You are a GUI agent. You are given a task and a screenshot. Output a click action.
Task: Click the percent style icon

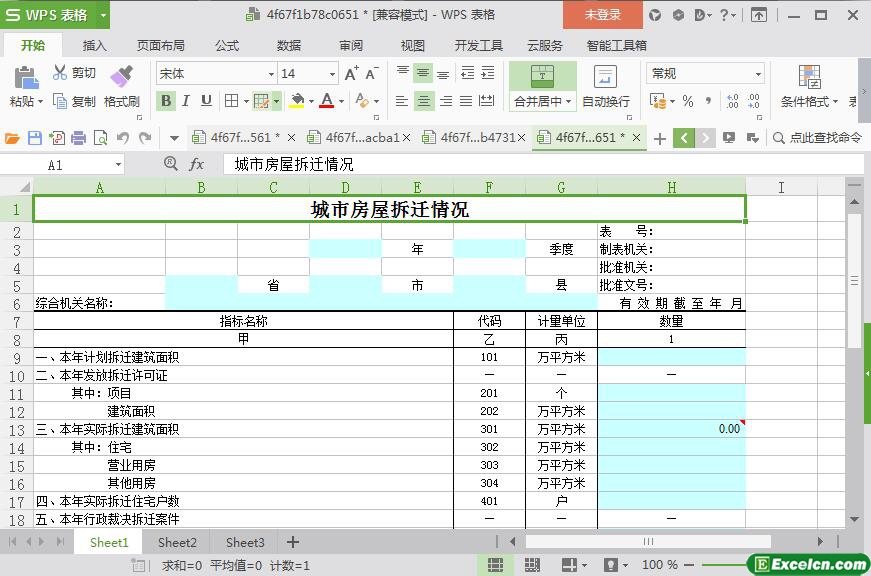[687, 101]
